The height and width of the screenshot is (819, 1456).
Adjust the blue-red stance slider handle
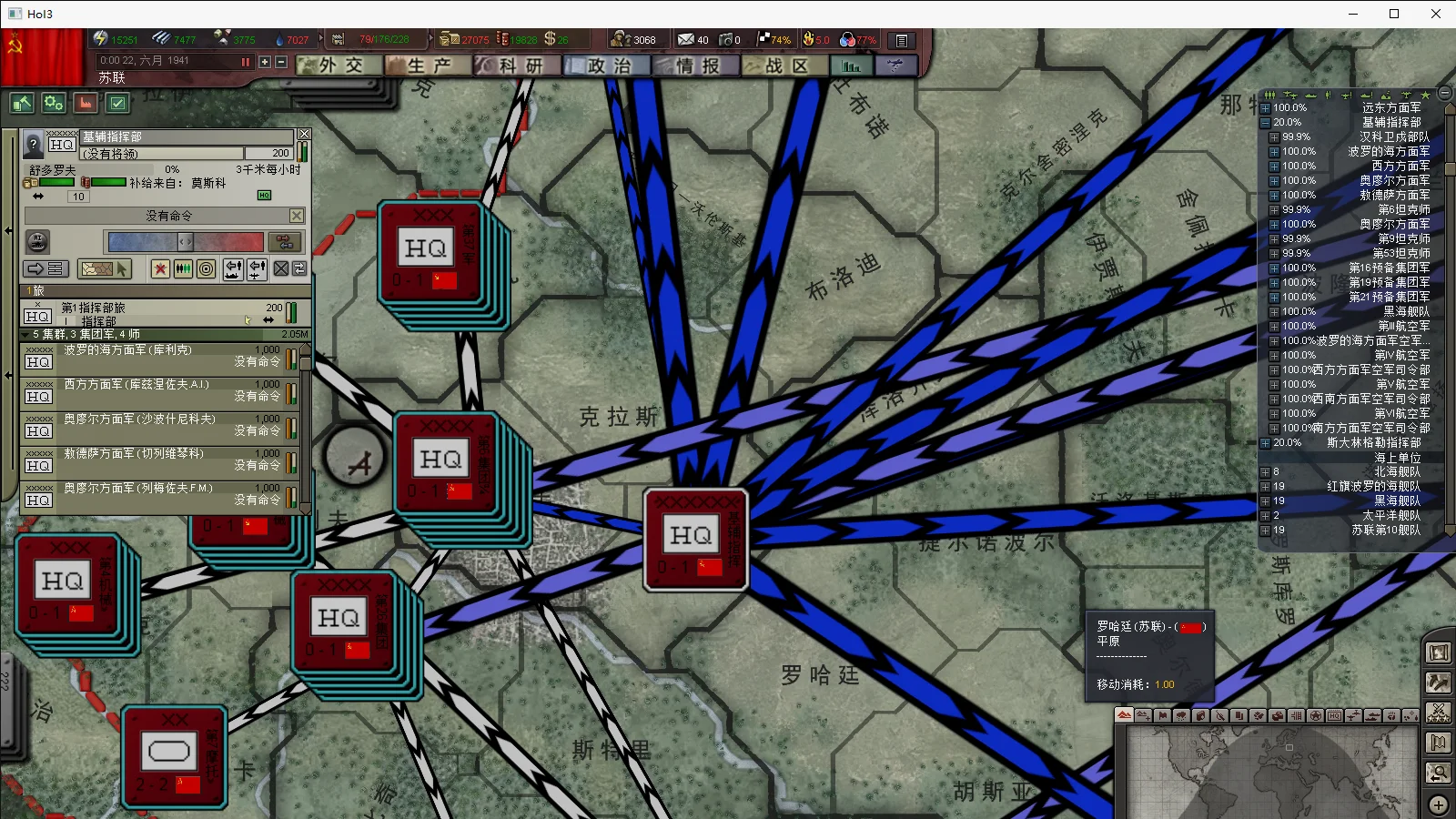coord(185,241)
